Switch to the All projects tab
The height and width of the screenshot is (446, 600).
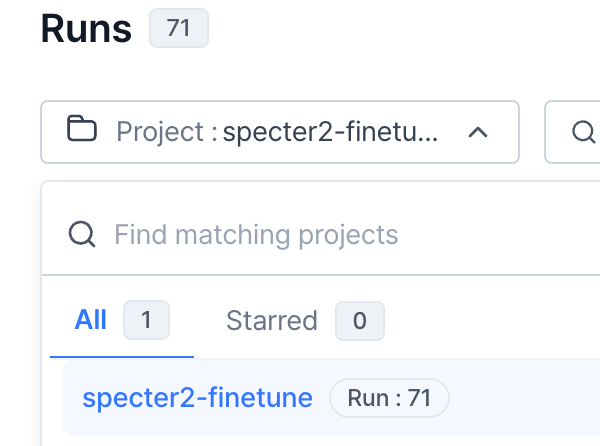(x=122, y=320)
